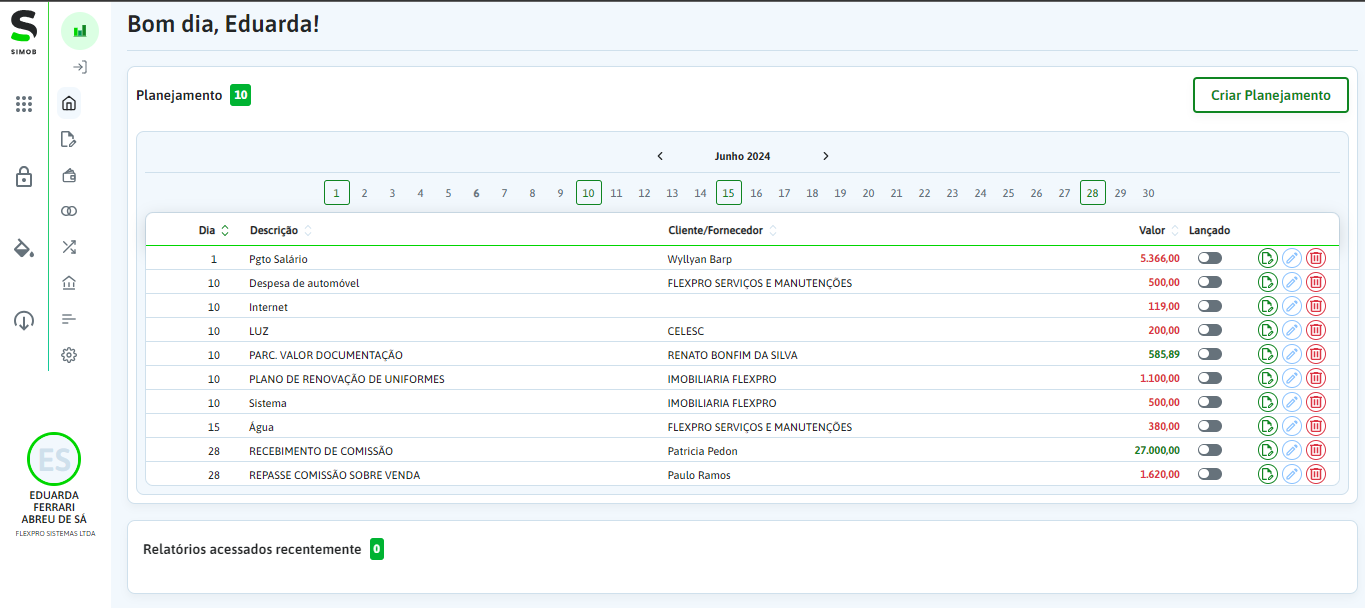Toggle Lançado for Despesa de automóvel
The image size is (1365, 608).
tap(1210, 282)
